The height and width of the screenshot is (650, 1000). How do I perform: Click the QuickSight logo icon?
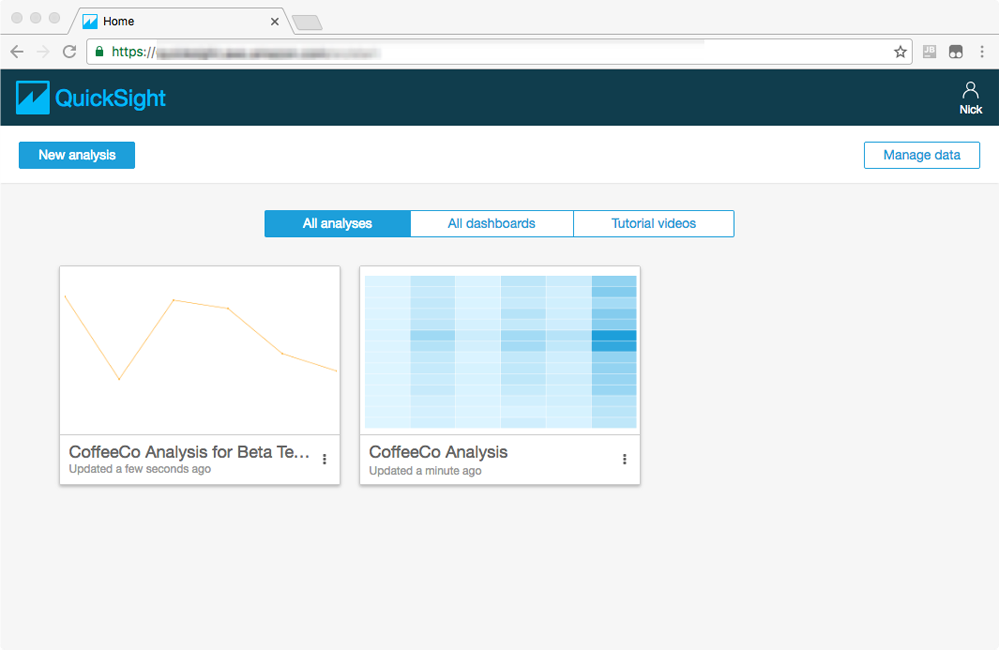33,98
